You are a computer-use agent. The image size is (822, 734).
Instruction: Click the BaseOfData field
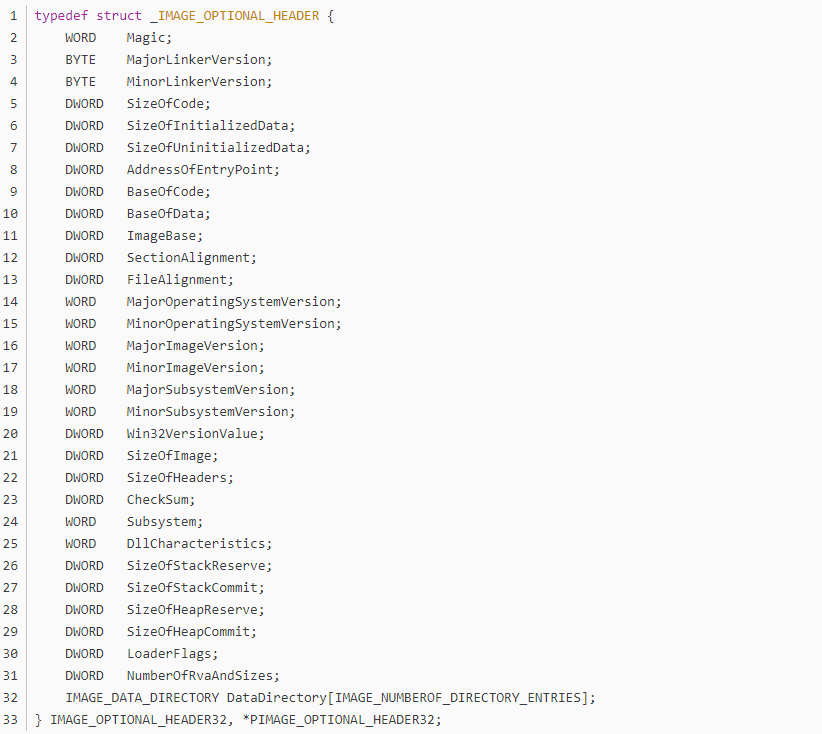[x=165, y=214]
